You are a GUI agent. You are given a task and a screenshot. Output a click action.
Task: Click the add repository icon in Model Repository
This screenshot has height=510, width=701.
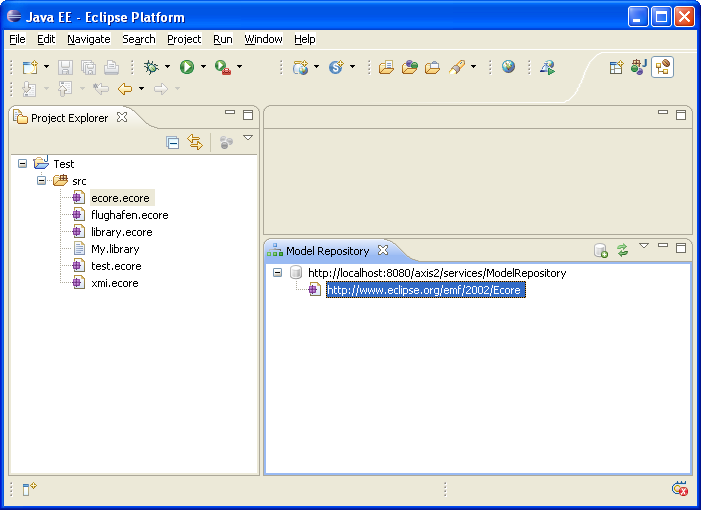point(601,250)
